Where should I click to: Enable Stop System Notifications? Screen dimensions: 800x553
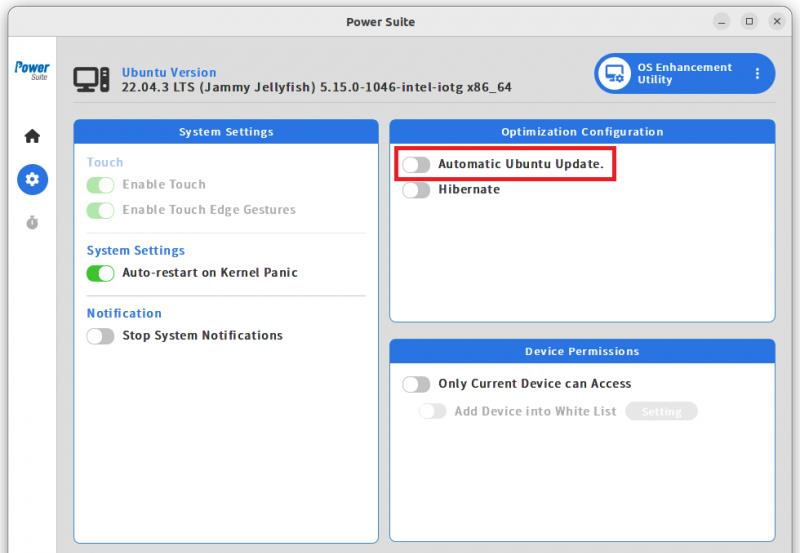pyautogui.click(x=100, y=336)
